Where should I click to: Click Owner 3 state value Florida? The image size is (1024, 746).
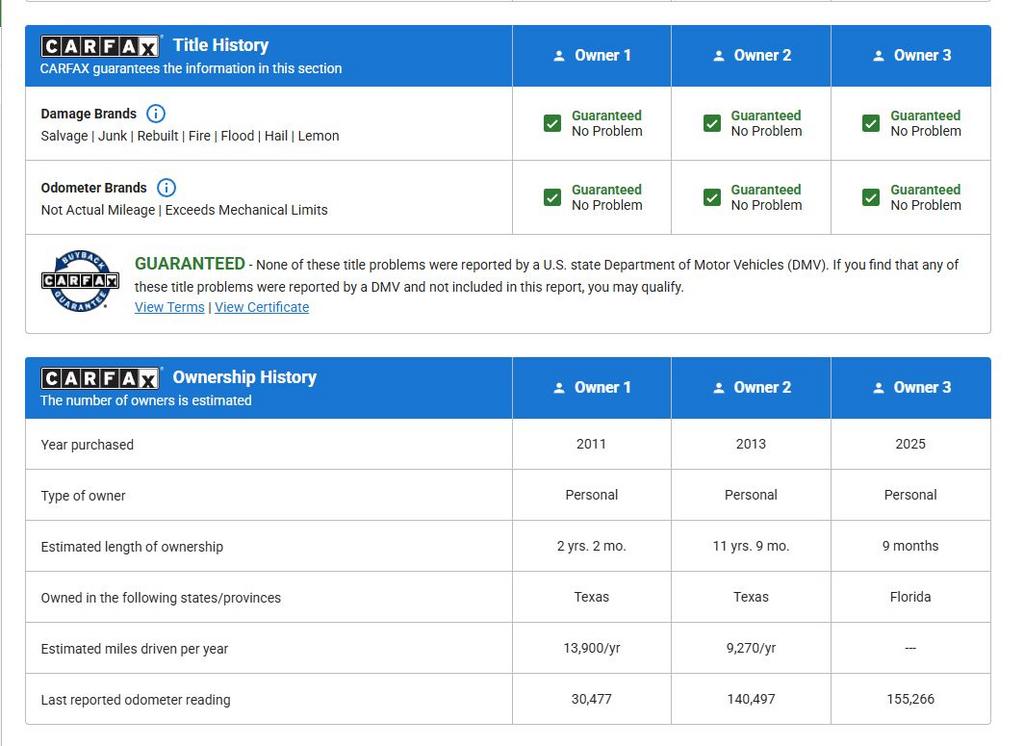910,597
